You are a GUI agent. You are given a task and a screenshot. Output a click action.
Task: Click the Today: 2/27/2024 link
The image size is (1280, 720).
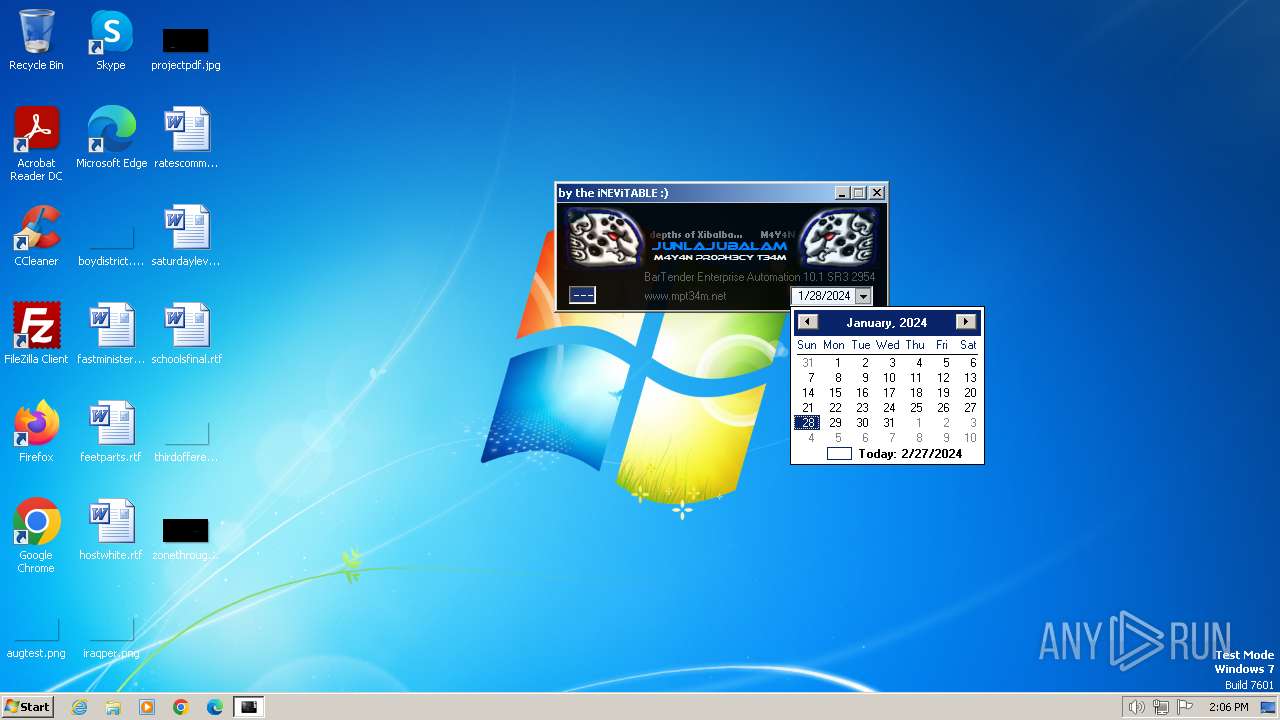[910, 454]
